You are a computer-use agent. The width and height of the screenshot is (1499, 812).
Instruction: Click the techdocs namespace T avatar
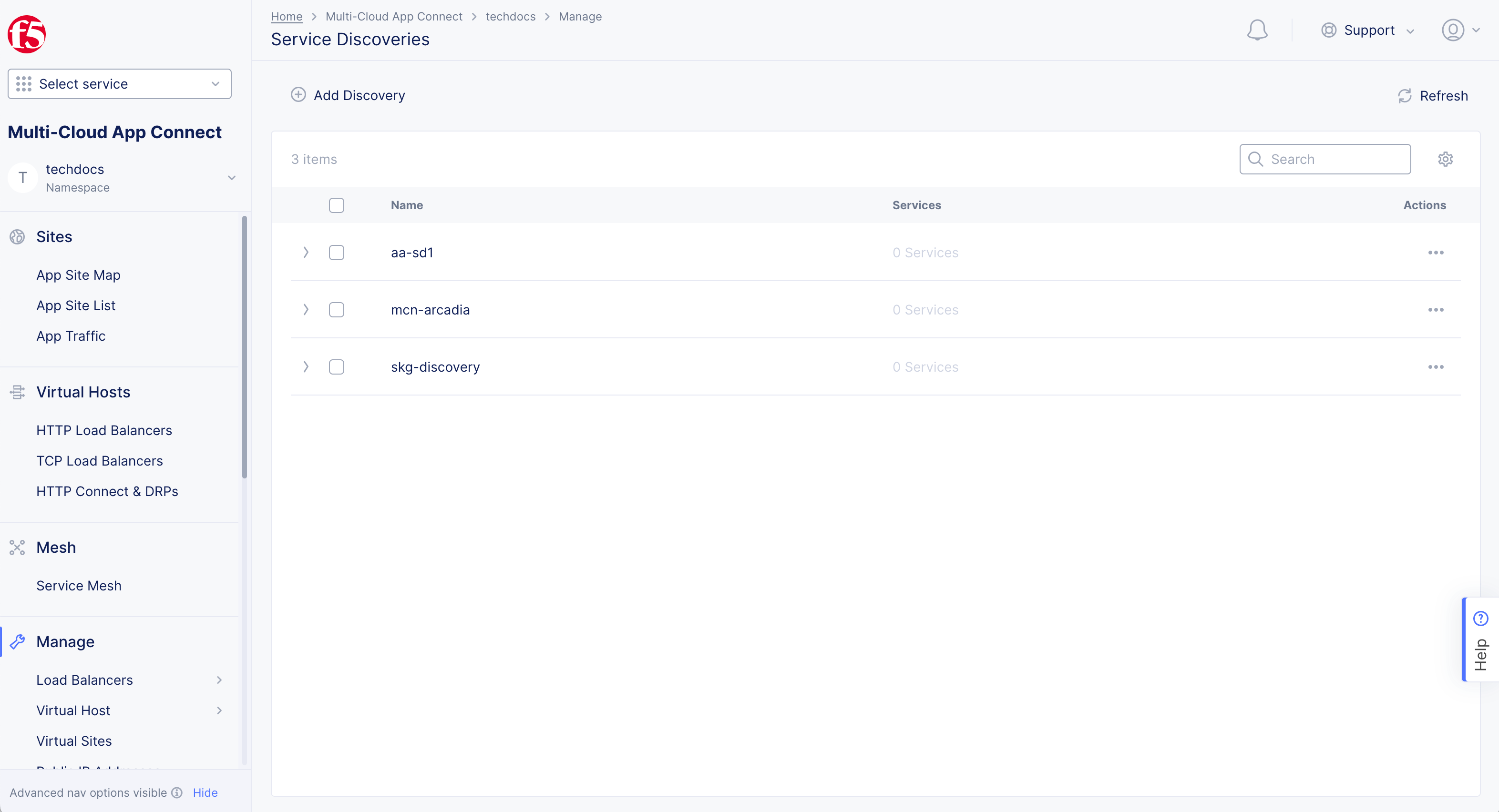coord(23,177)
